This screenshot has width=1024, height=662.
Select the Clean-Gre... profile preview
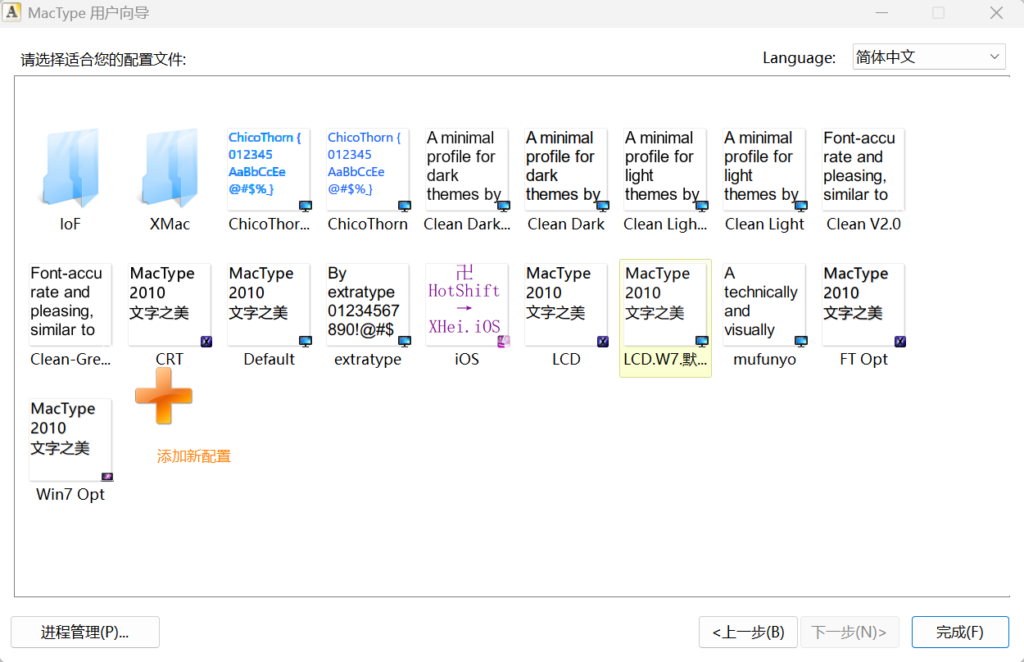(71, 305)
